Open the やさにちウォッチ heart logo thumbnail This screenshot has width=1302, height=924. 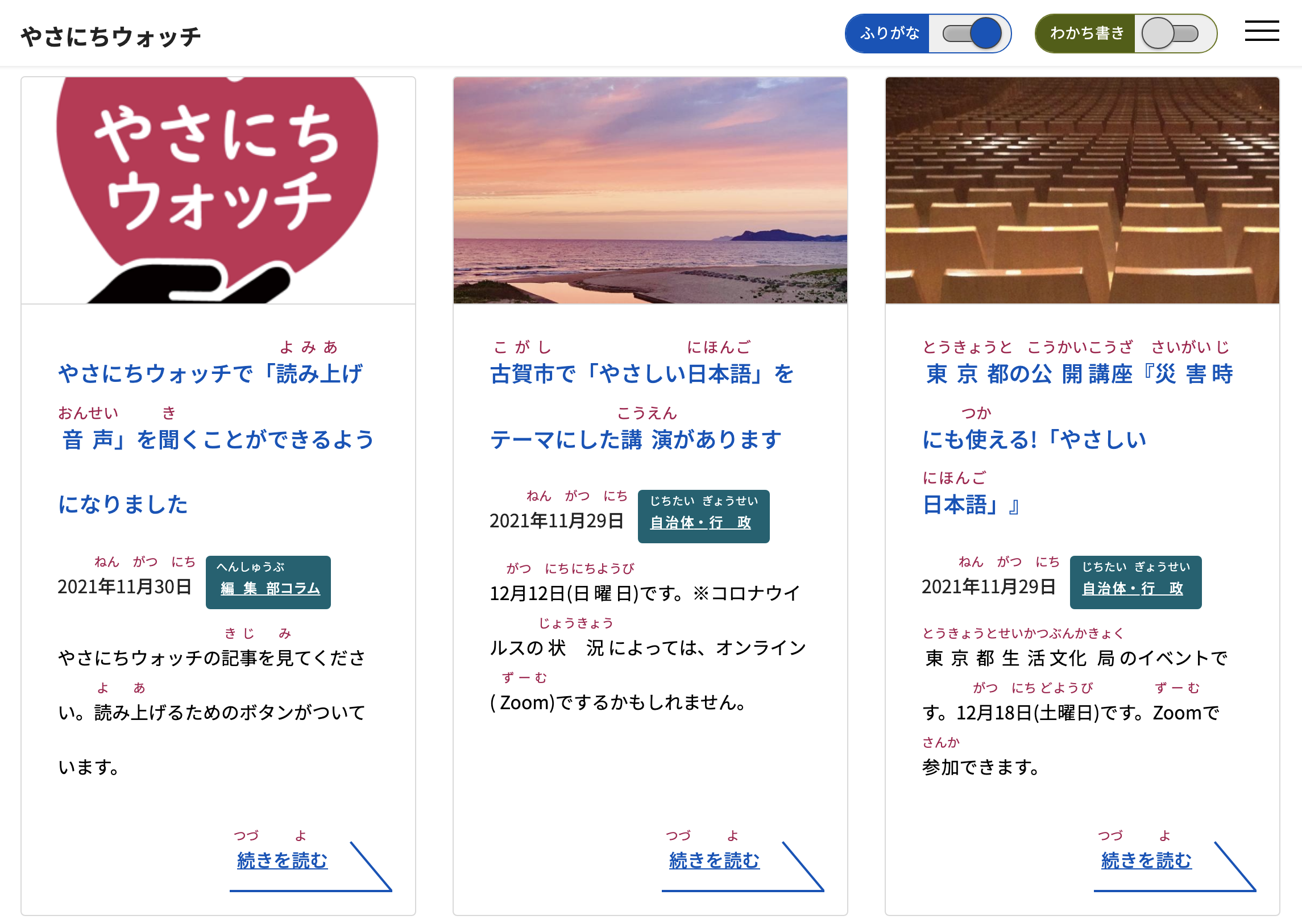218,190
